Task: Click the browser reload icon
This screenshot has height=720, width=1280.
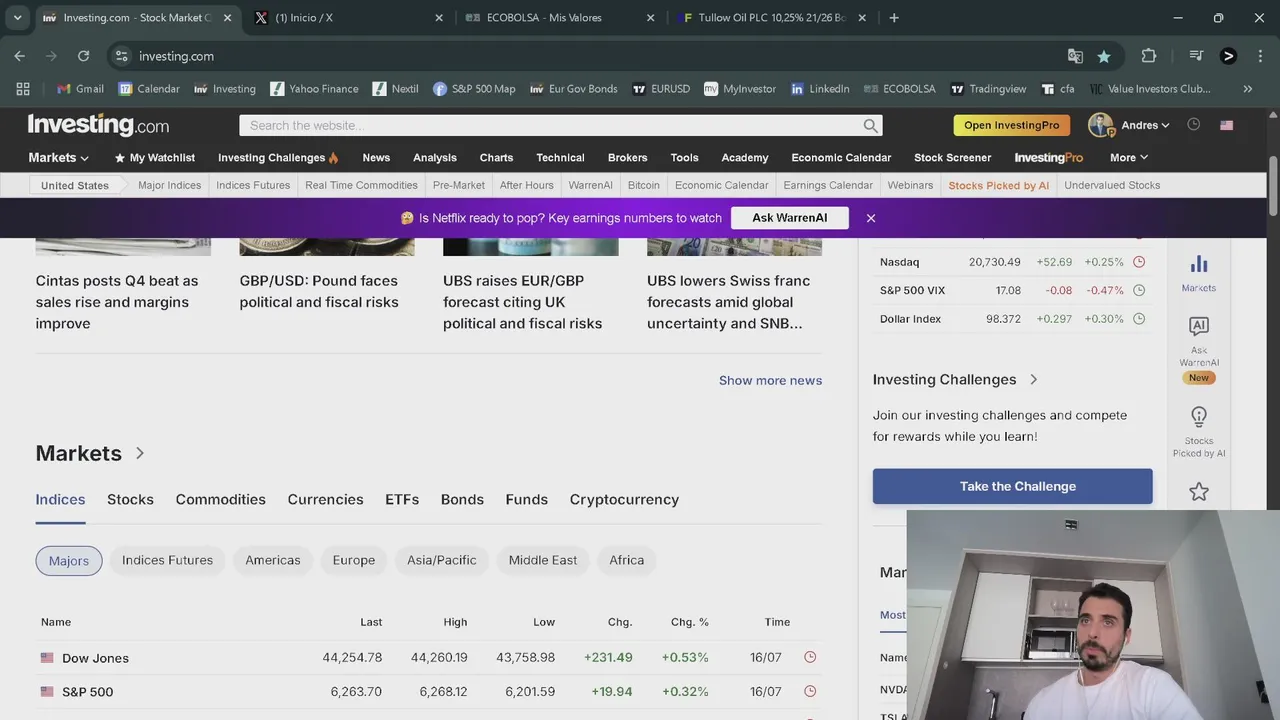Action: [x=83, y=56]
